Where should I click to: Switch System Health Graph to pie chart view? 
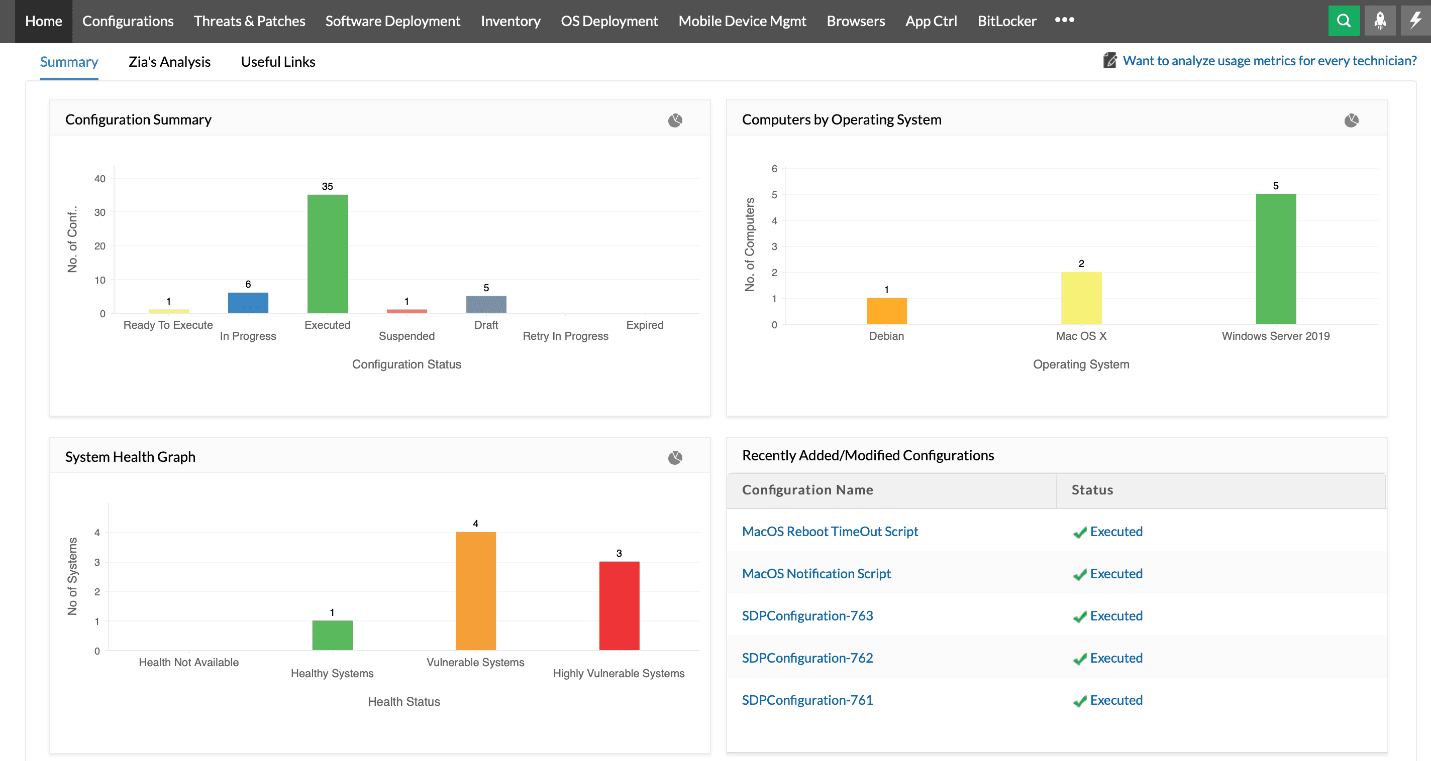[x=675, y=458]
